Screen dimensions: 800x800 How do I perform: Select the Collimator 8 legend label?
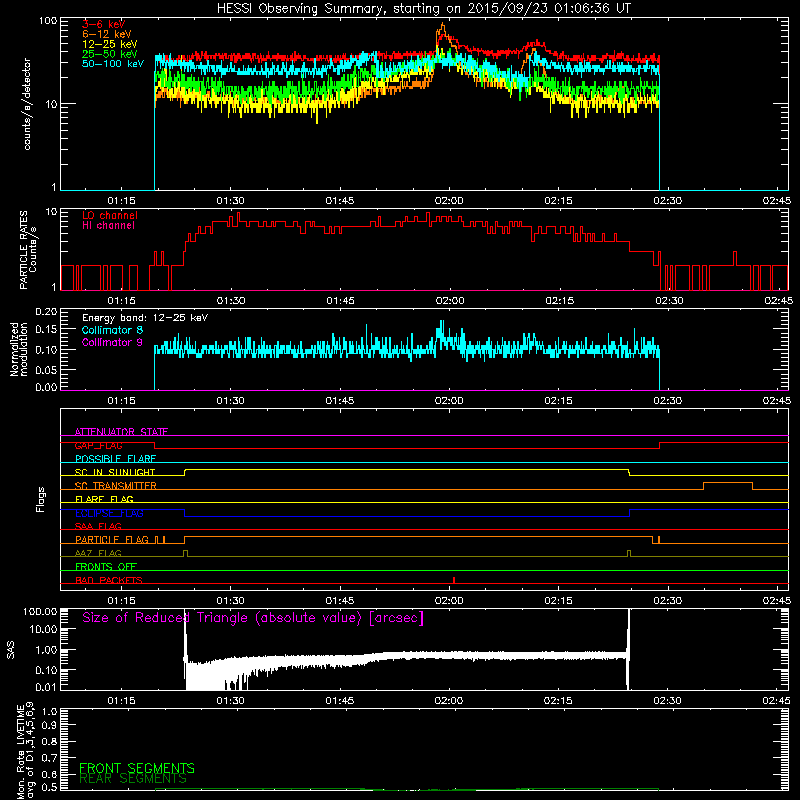(x=112, y=330)
